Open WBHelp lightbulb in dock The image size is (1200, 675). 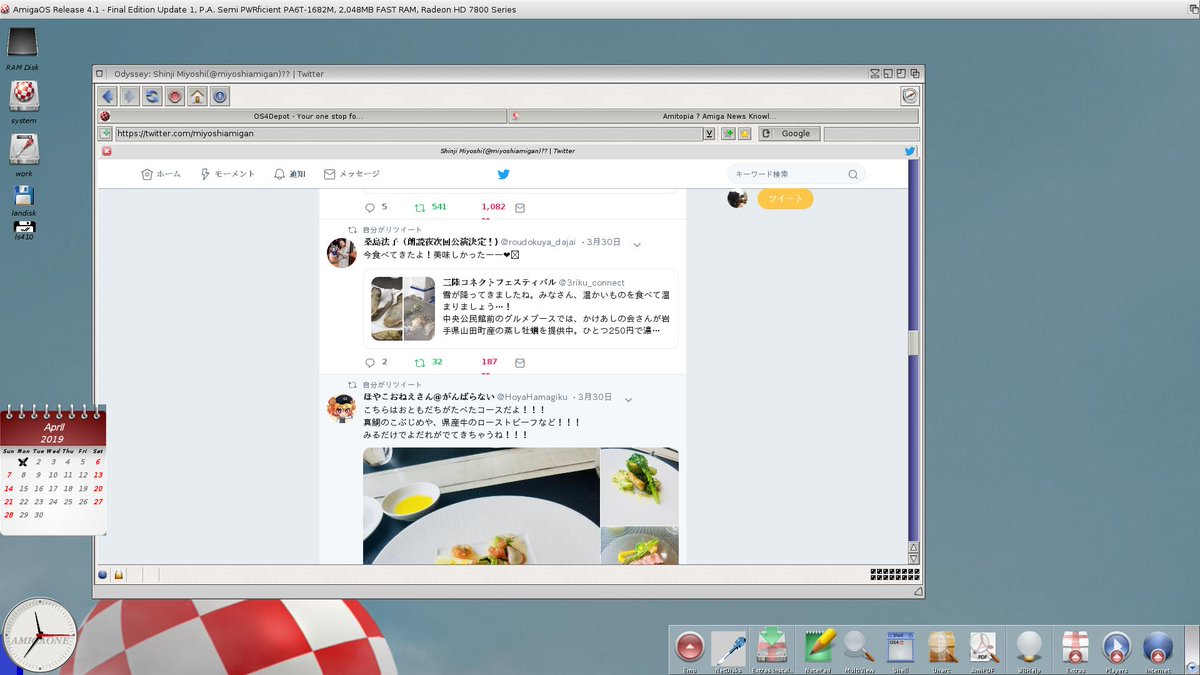click(1029, 650)
